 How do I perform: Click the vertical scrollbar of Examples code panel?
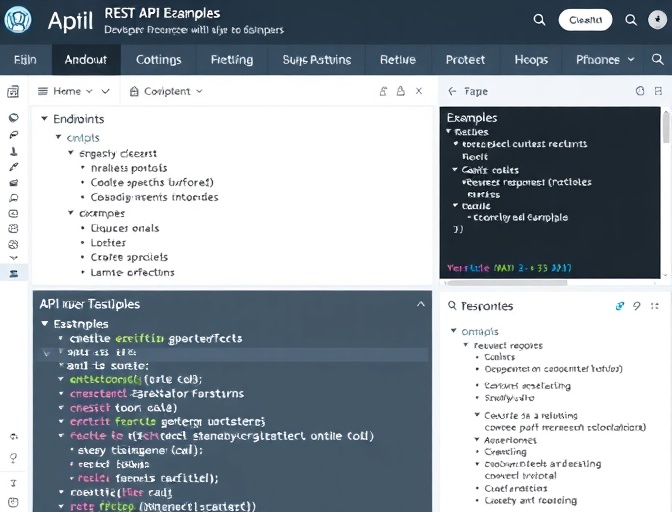point(666,130)
